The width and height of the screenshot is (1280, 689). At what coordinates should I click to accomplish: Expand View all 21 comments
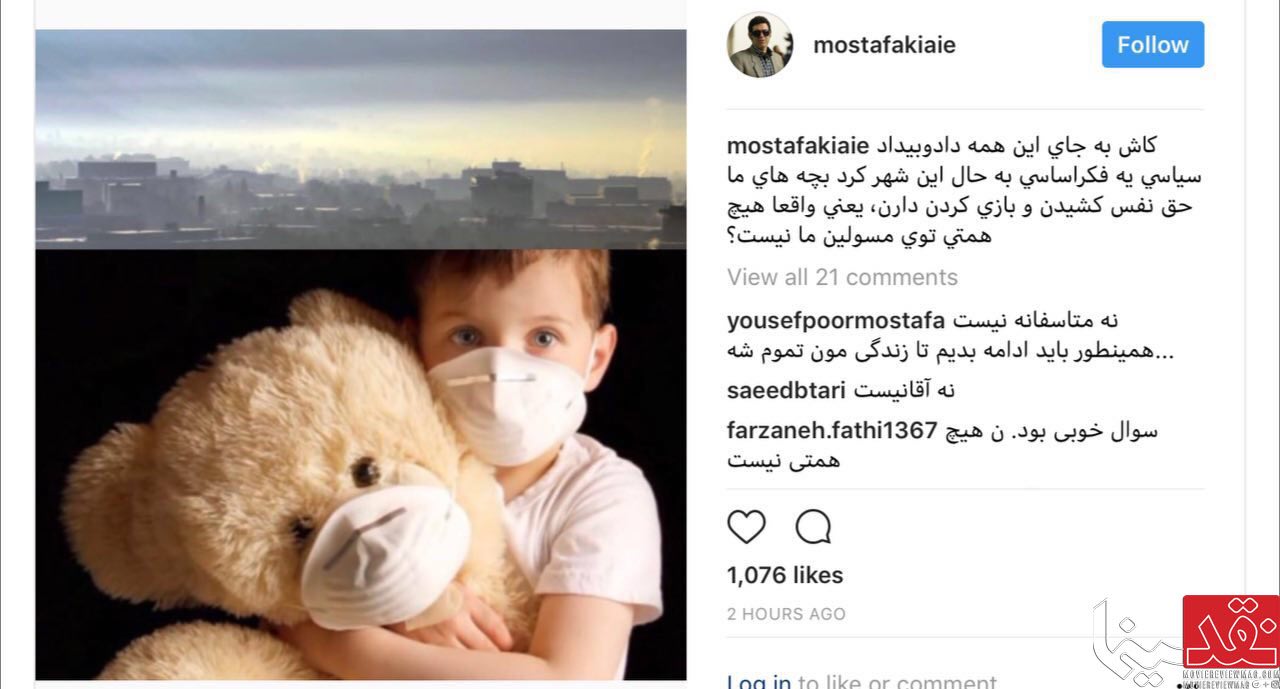point(842,277)
